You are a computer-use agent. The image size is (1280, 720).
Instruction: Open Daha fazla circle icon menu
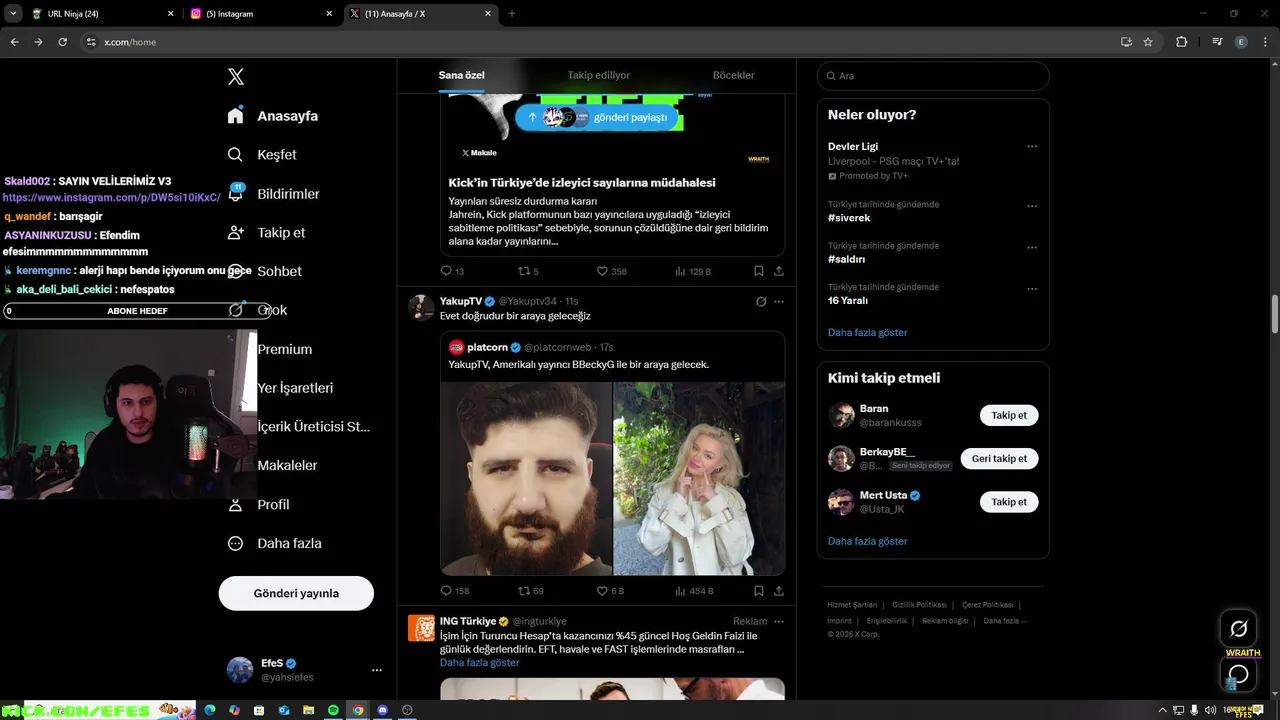[235, 544]
